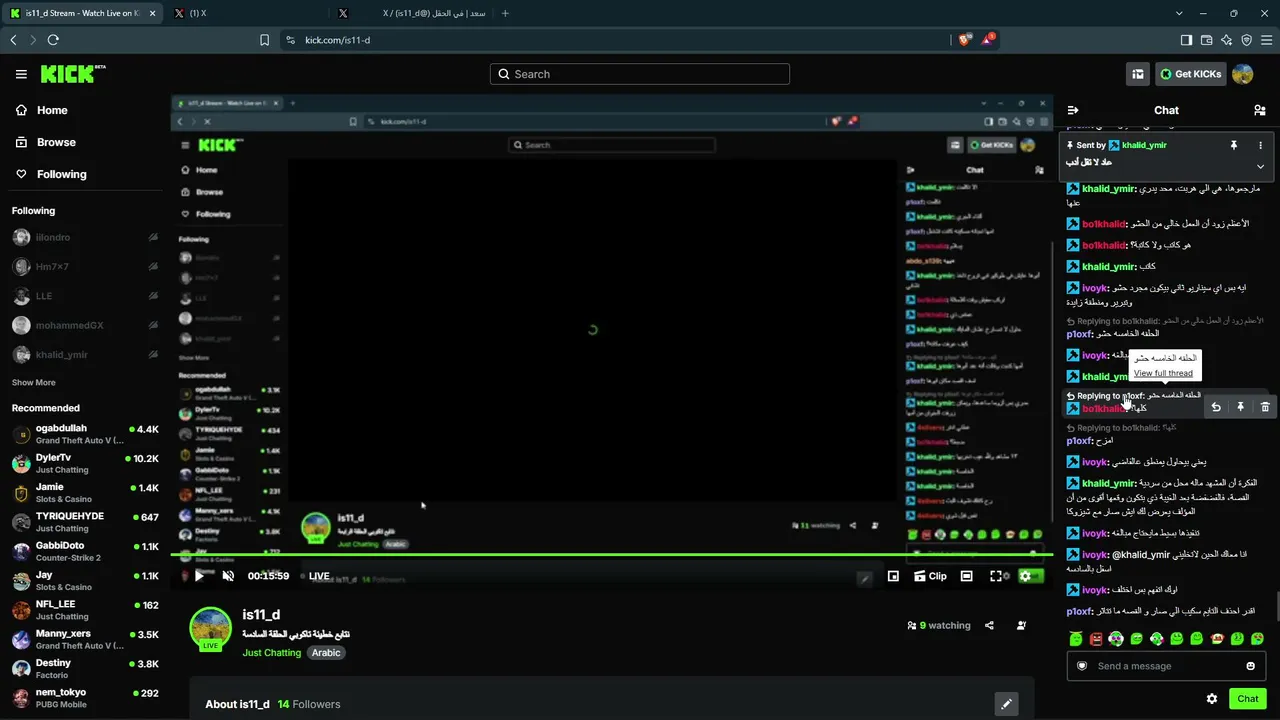Unpin the pinned message by khalid_ymir

coord(1234,145)
